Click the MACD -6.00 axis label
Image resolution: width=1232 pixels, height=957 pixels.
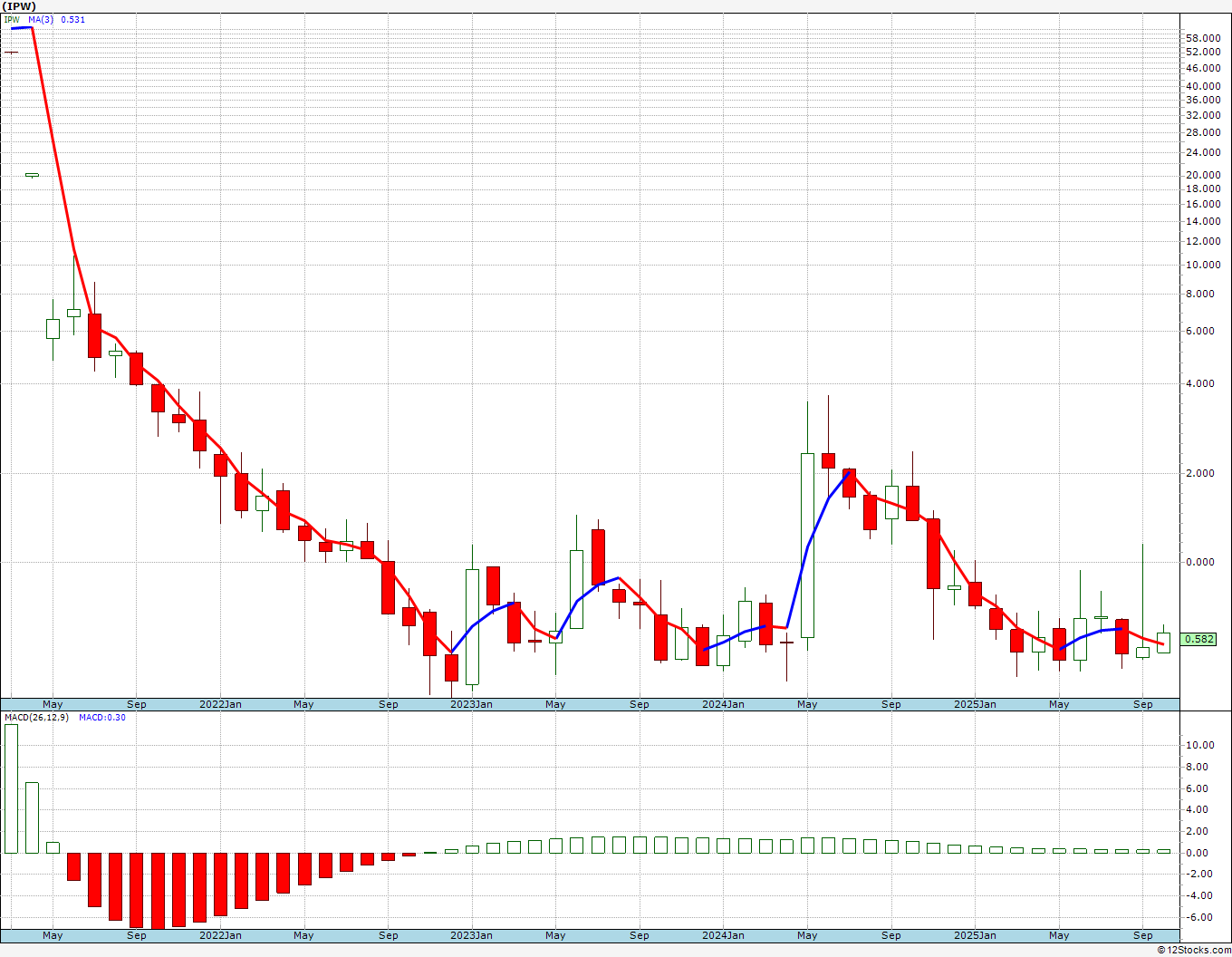(1199, 917)
